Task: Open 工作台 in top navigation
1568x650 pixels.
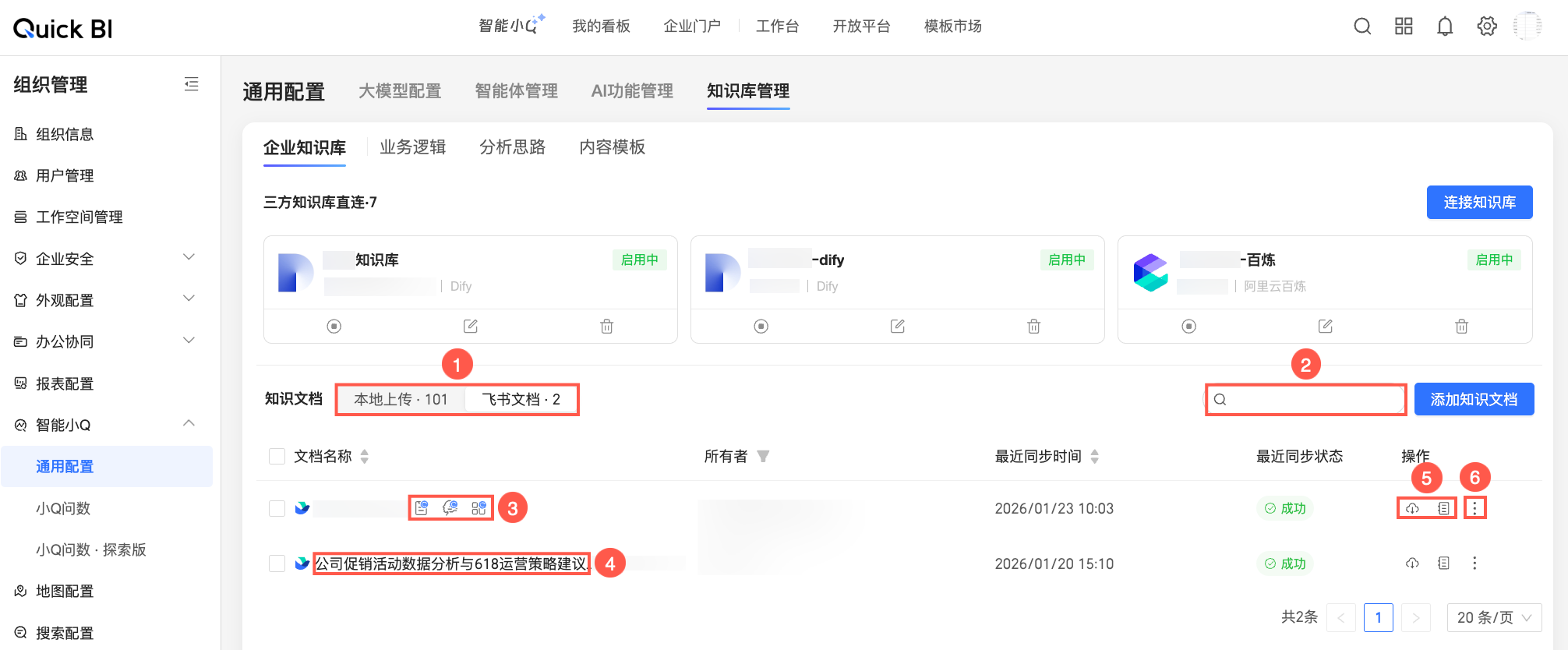Action: (x=778, y=26)
